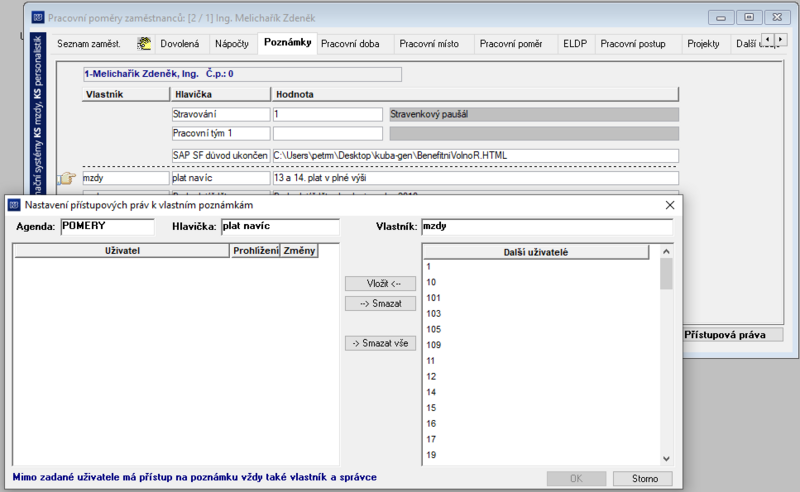Click the SAP SF důvod ukončen field
This screenshot has width=800, height=492.
[x=221, y=156]
